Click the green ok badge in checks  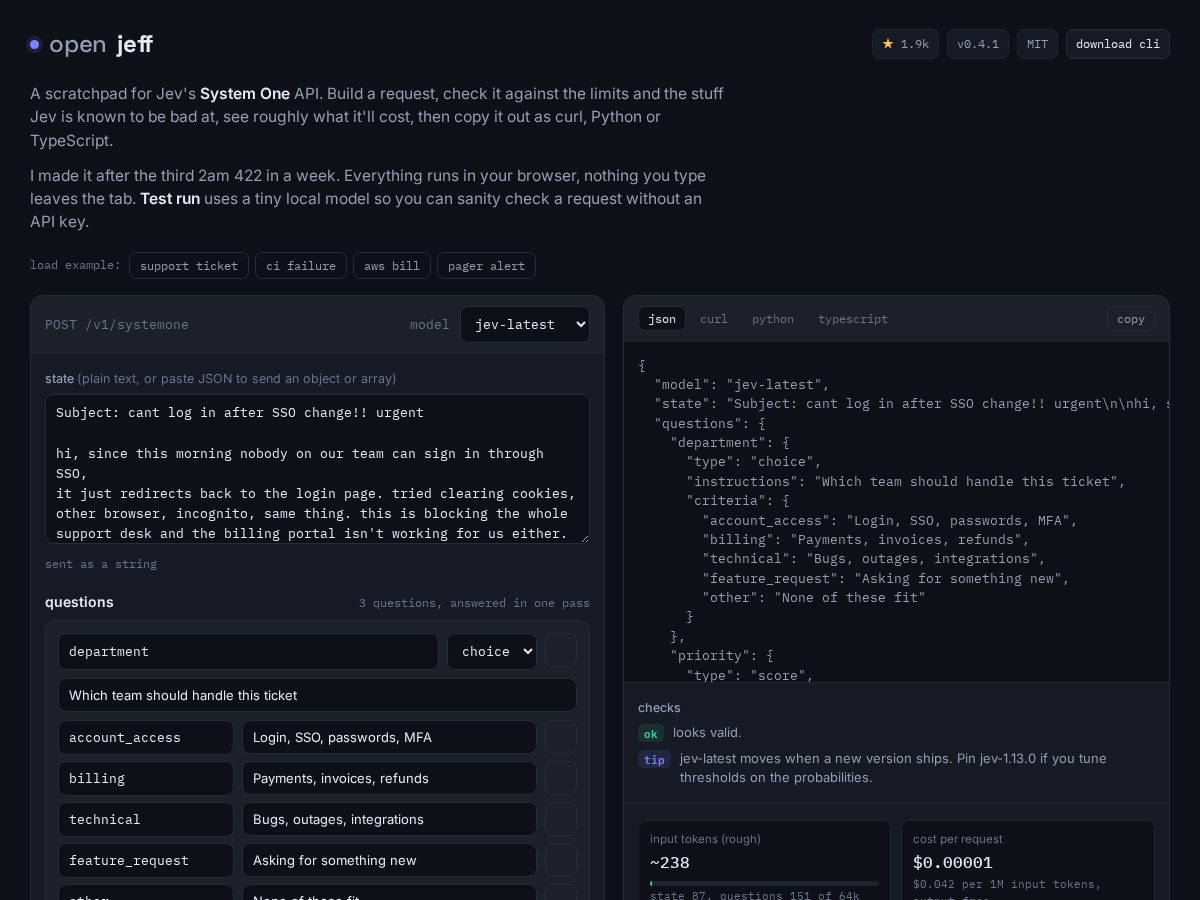[651, 733]
